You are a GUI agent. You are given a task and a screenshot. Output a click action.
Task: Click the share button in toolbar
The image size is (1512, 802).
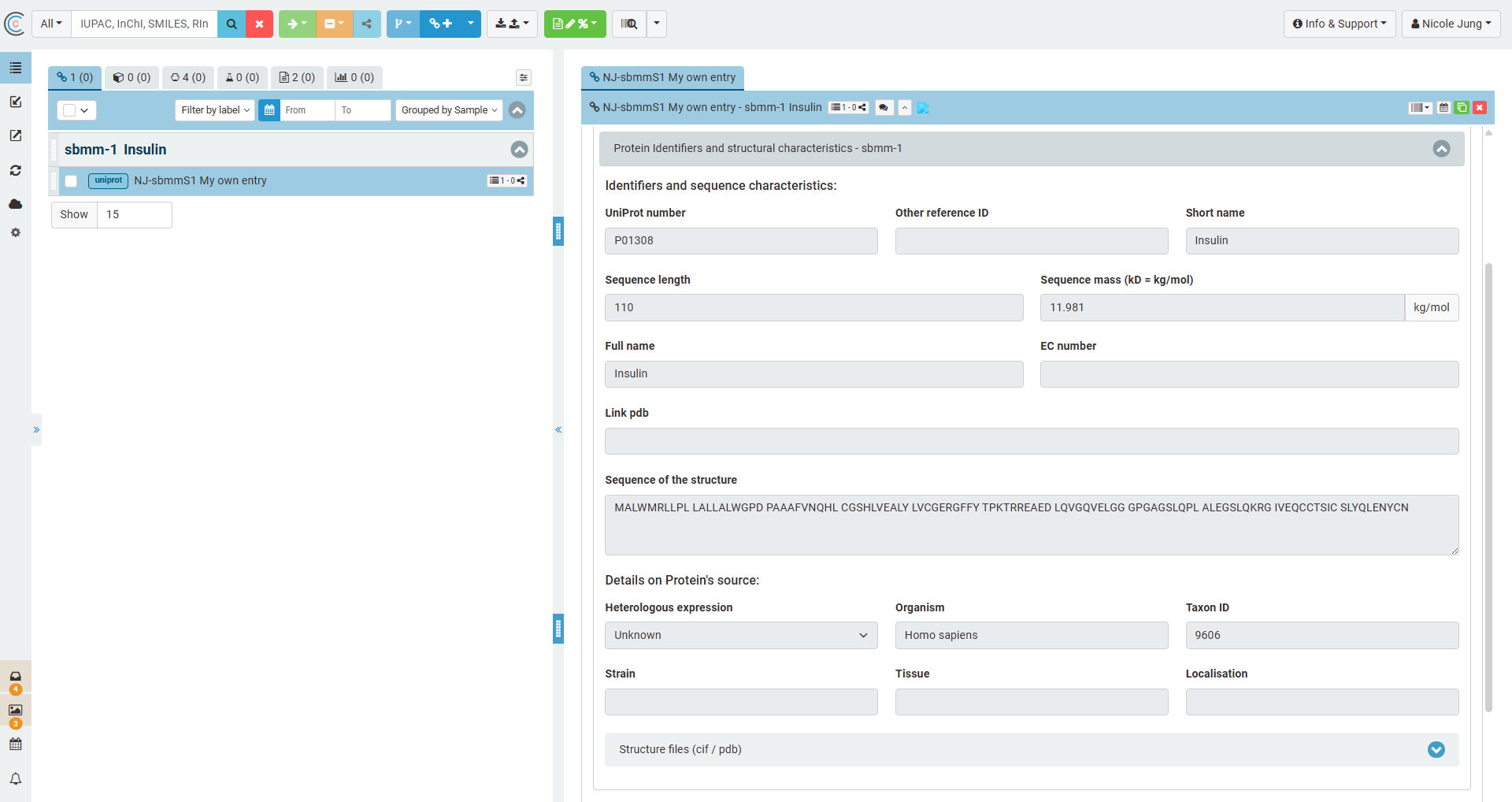pos(367,24)
